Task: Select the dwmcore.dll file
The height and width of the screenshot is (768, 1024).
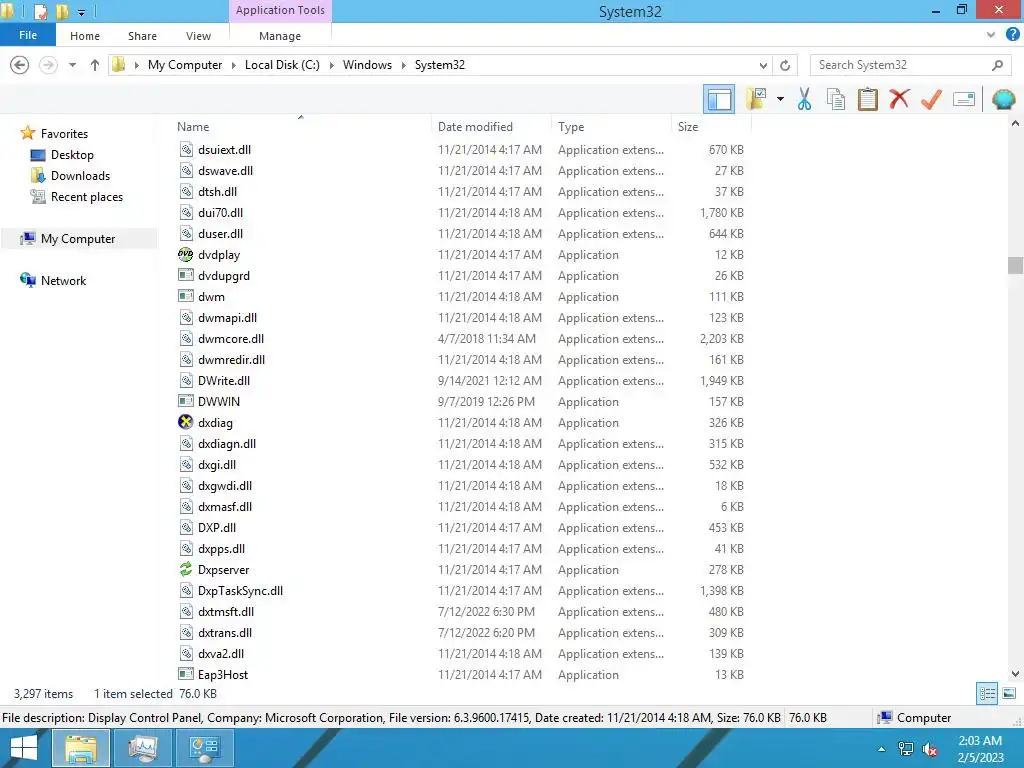Action: click(231, 338)
